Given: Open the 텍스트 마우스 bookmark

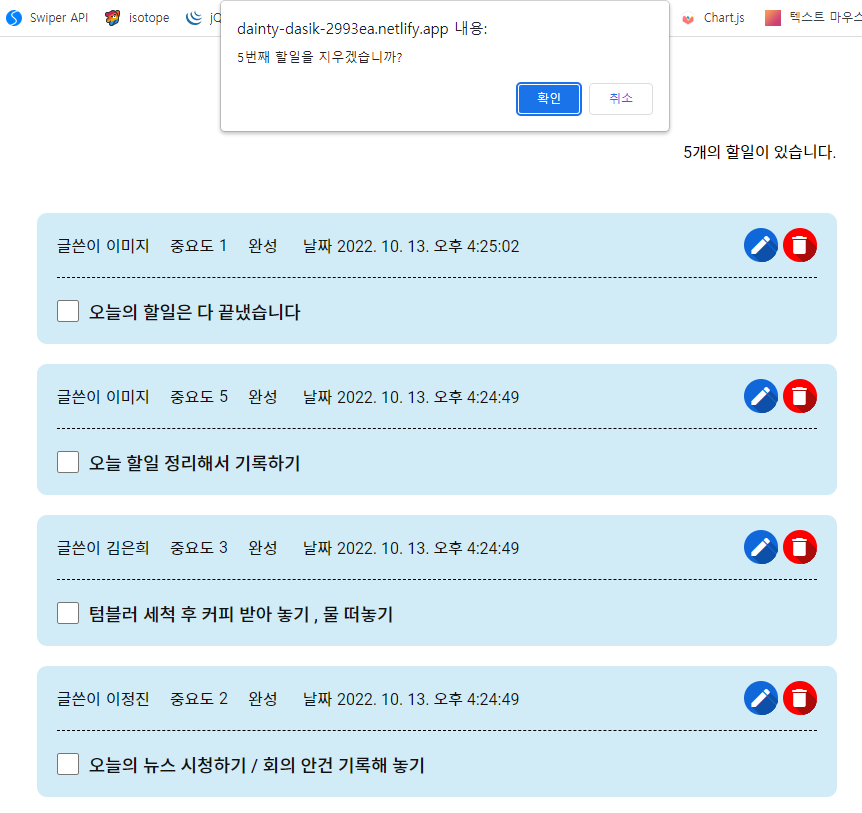Looking at the screenshot, I should point(813,18).
